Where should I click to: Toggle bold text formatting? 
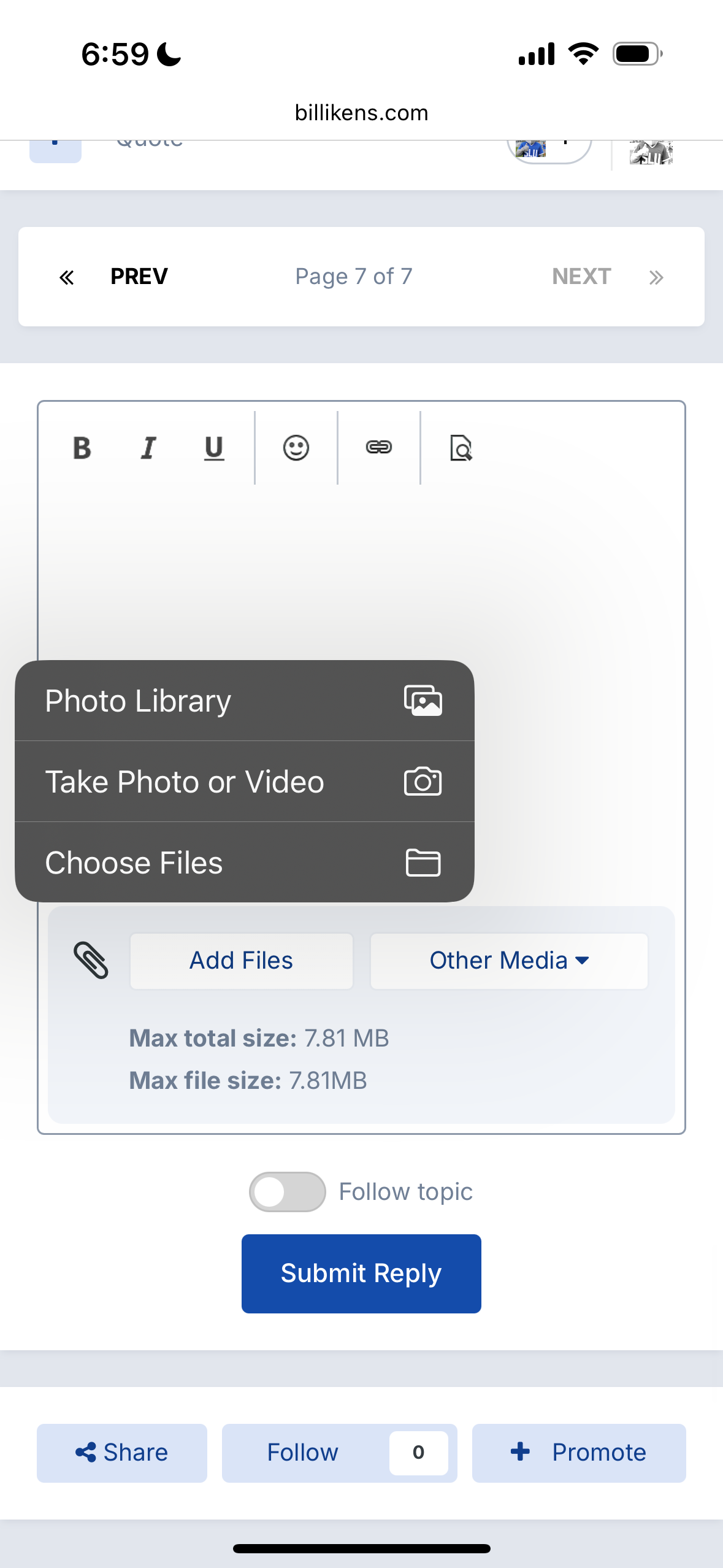[82, 448]
